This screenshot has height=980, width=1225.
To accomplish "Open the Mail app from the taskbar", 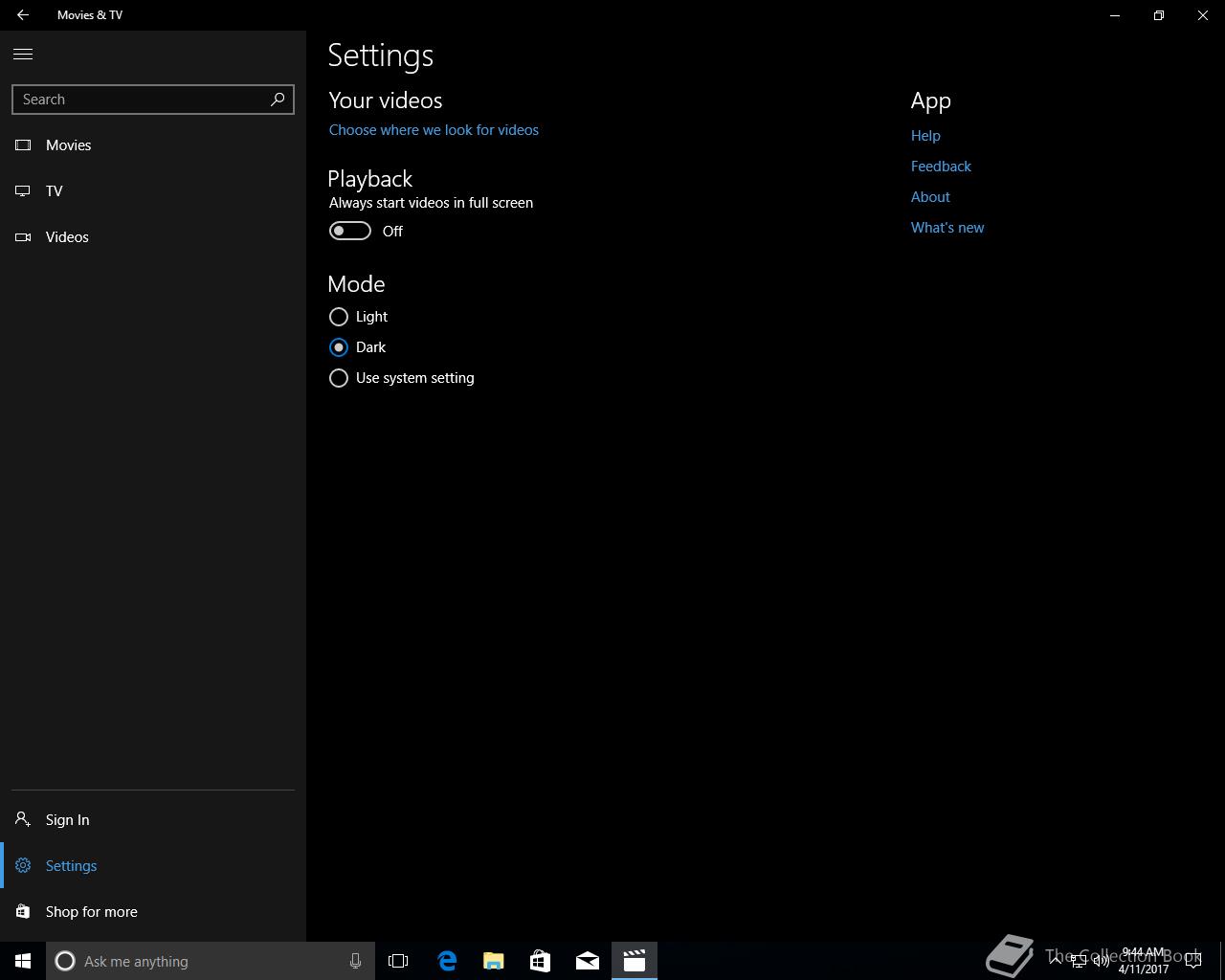I will [x=588, y=961].
